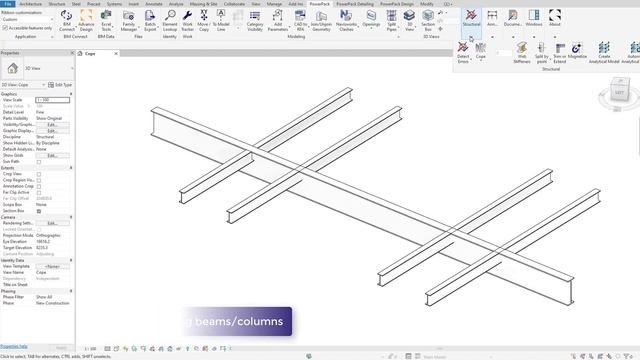640x360 pixels.
Task: Select the Openings tool
Action: pos(371,20)
